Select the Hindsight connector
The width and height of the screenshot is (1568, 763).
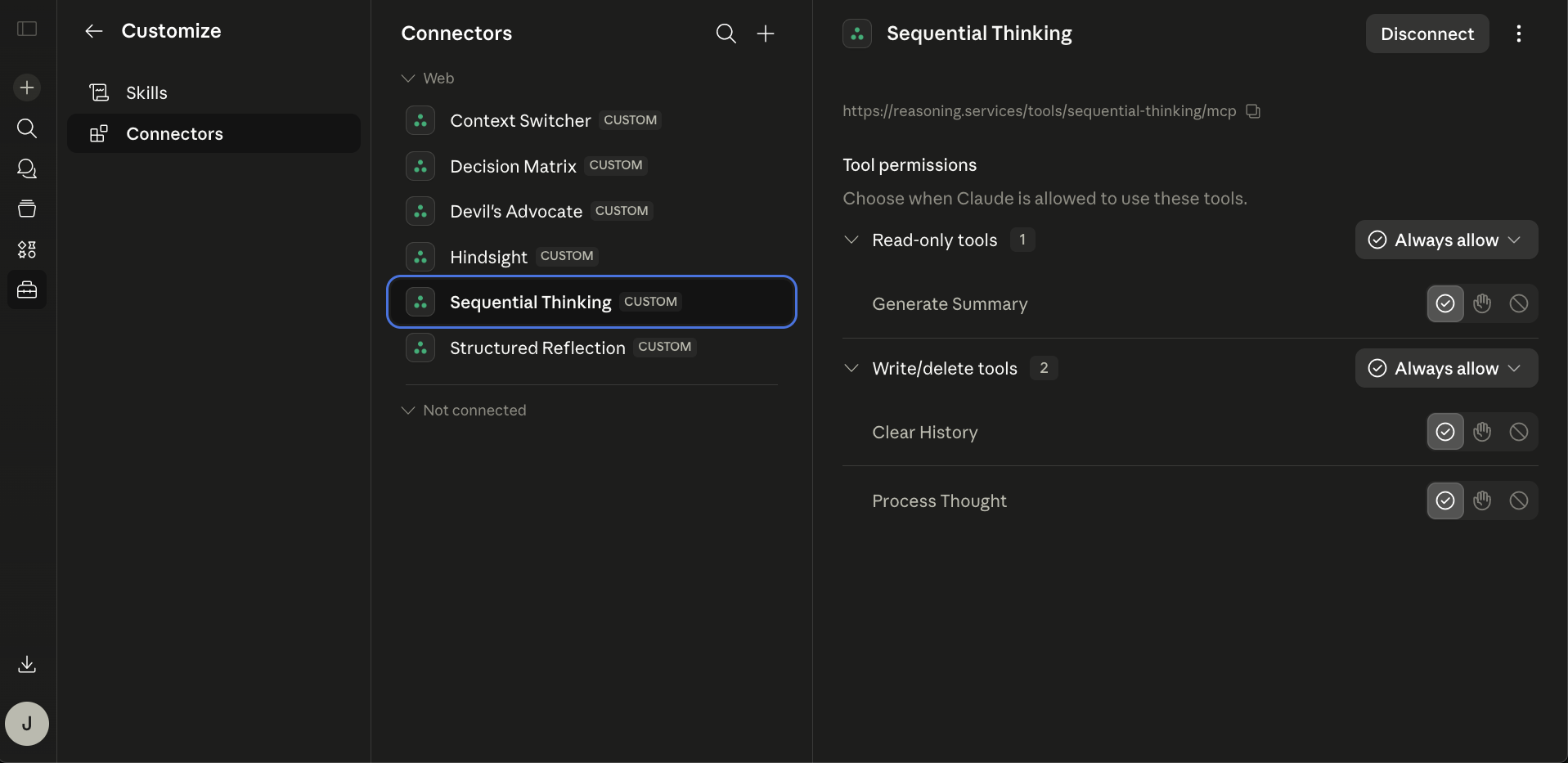click(x=591, y=257)
